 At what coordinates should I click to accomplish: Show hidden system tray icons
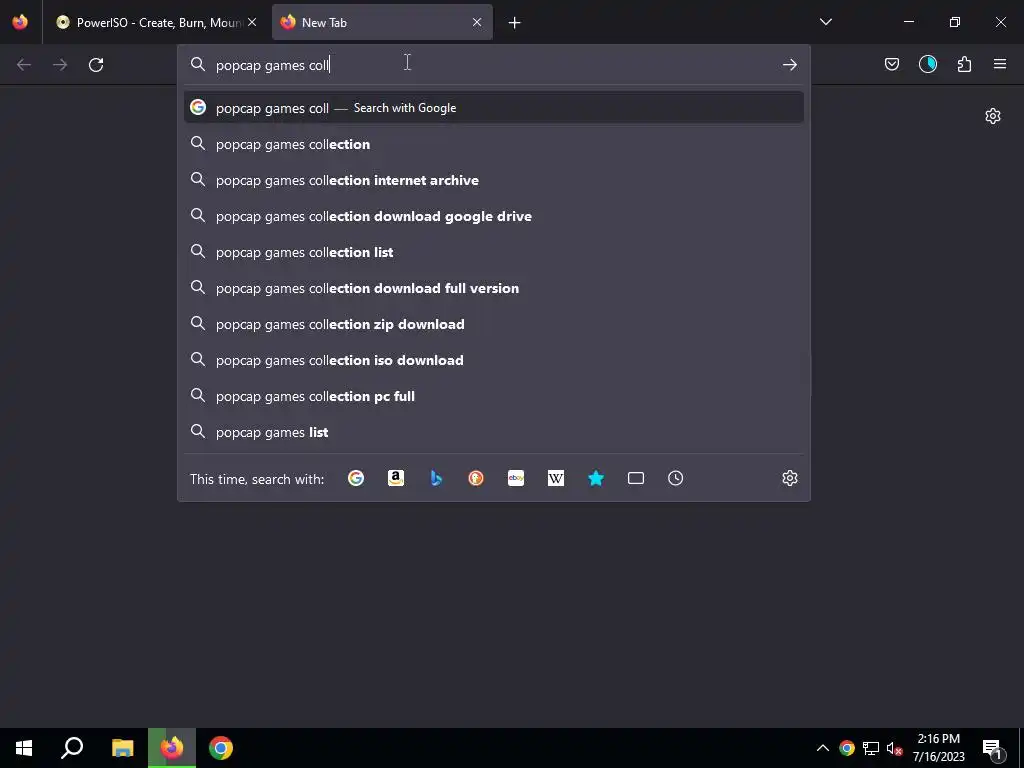(x=823, y=748)
